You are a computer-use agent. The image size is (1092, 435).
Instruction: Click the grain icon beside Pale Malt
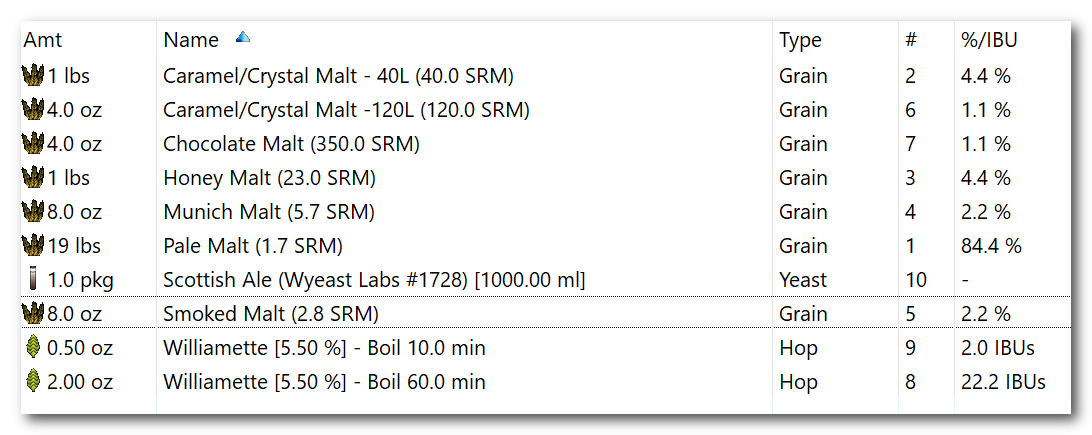click(33, 246)
